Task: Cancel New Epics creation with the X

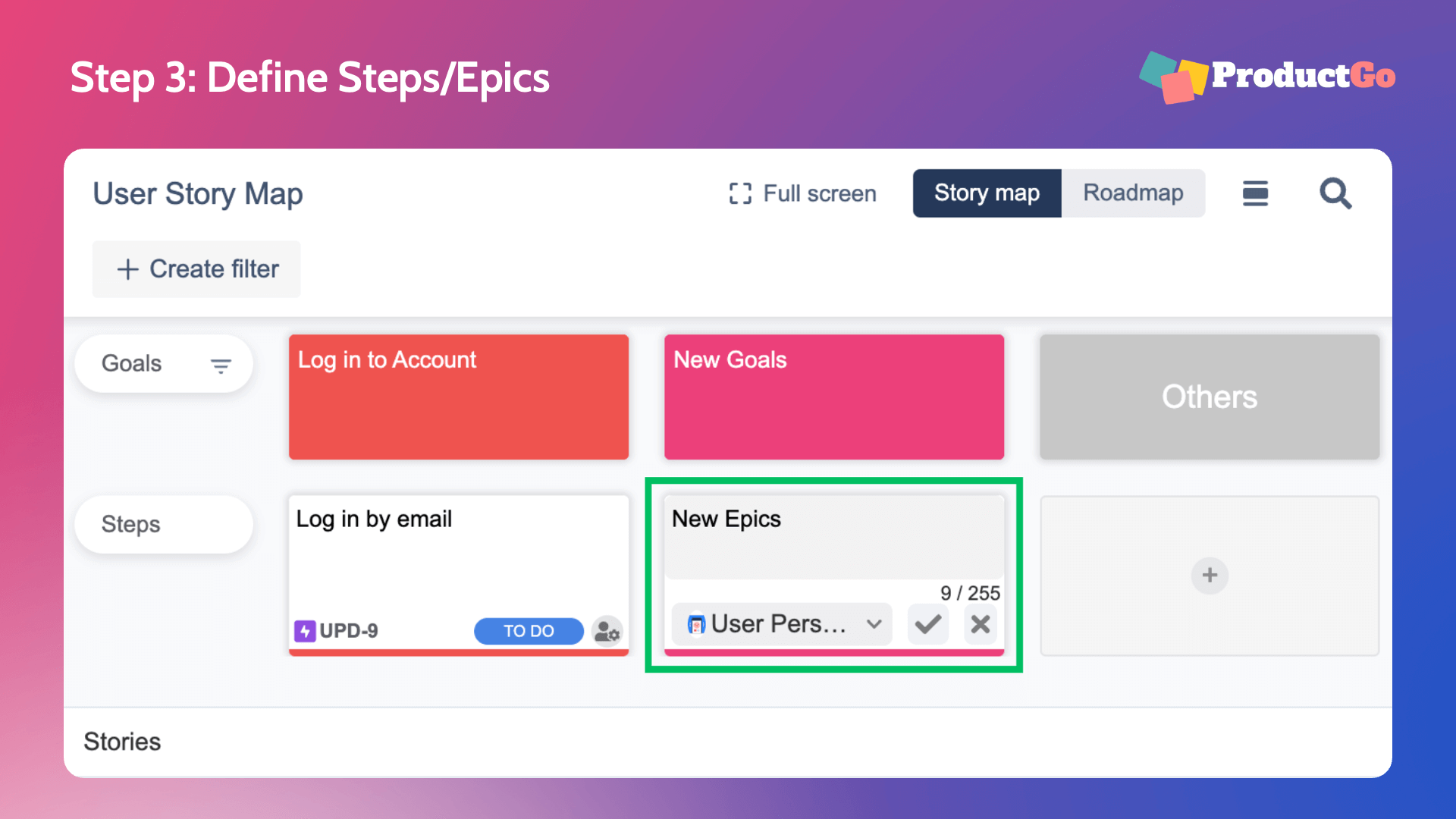Action: [x=981, y=624]
